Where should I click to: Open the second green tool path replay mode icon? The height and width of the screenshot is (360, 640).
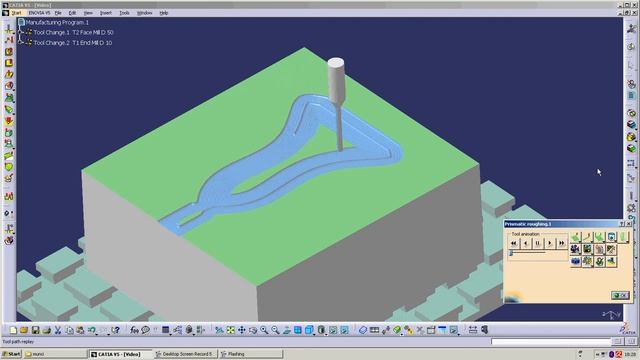coord(587,237)
